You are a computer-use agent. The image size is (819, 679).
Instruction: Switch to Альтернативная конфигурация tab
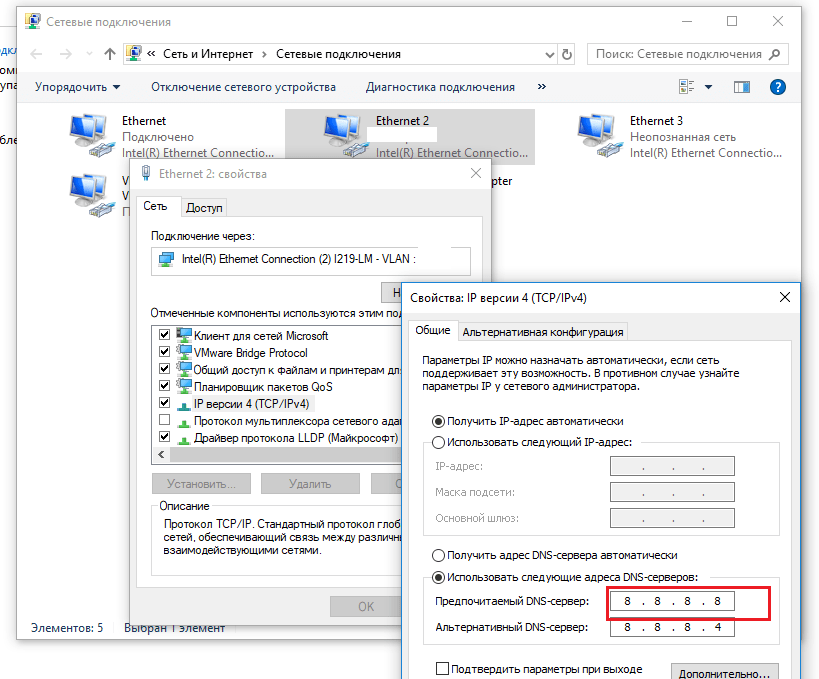tap(543, 332)
